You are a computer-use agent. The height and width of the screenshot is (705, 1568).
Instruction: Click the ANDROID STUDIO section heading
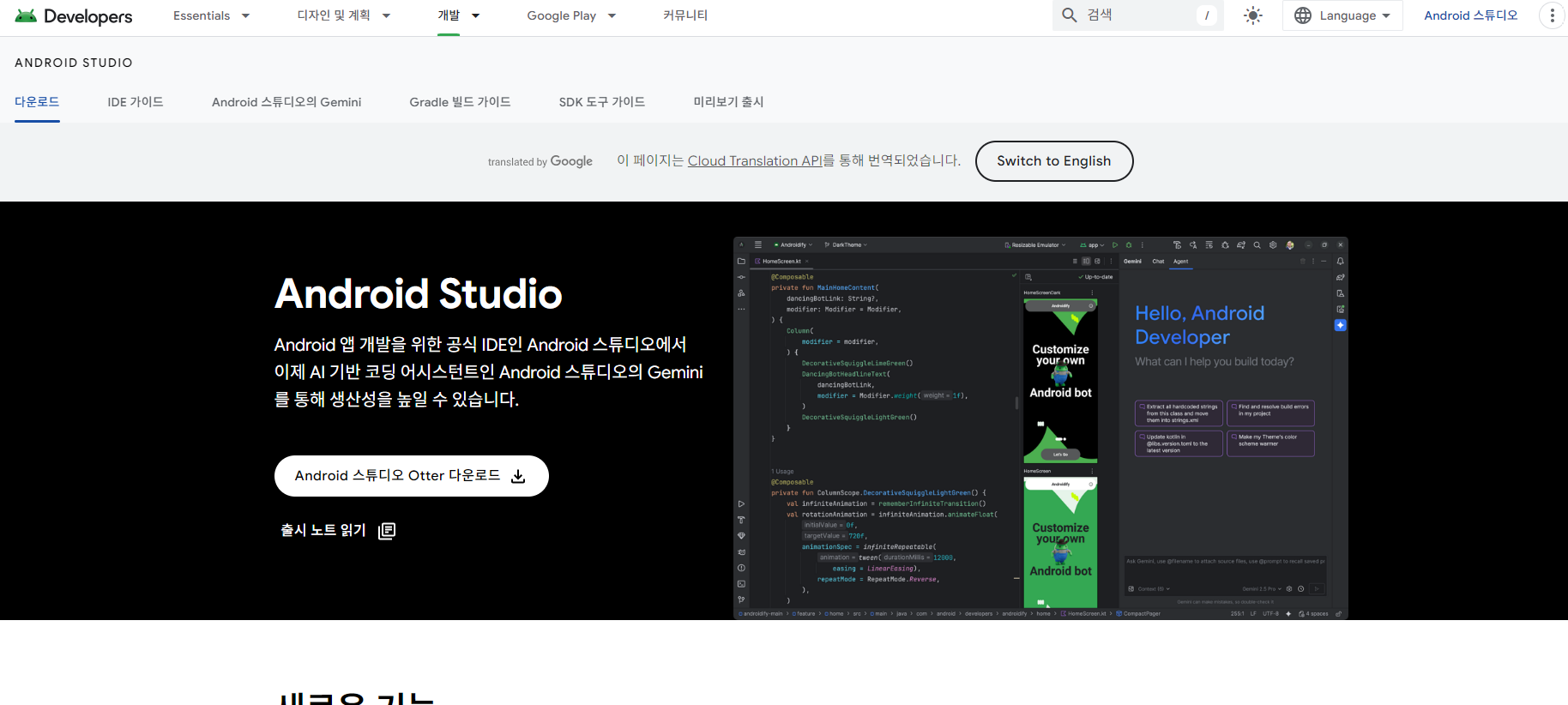[x=74, y=63]
